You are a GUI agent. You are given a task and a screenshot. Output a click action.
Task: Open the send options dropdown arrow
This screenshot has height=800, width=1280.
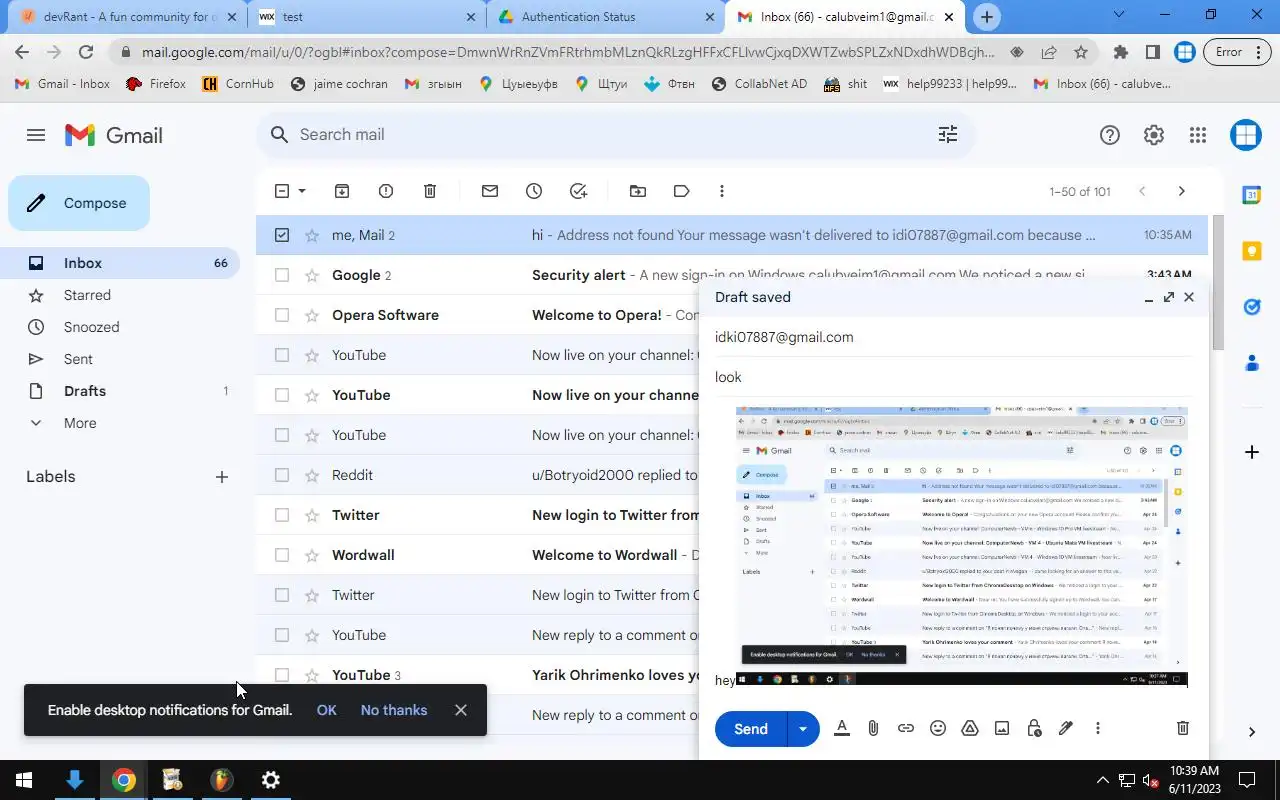click(x=803, y=729)
